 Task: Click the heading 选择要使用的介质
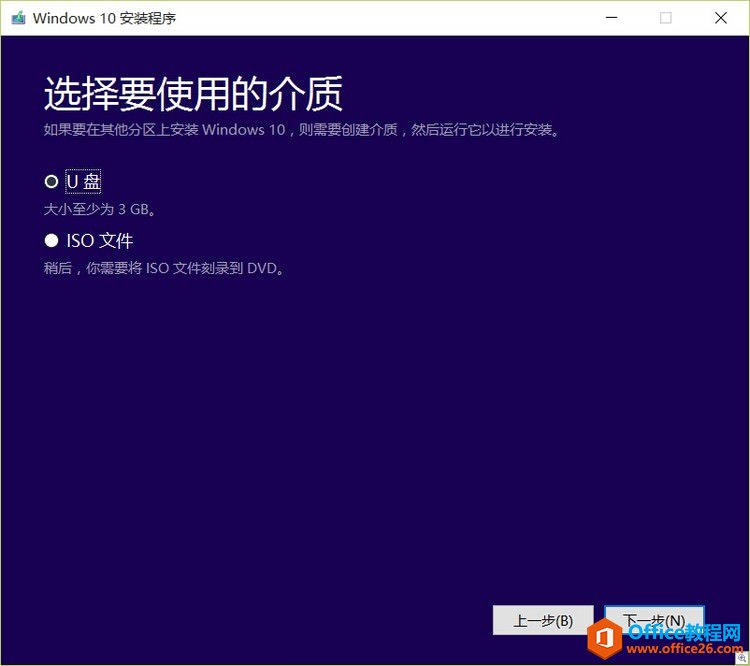pyautogui.click(x=193, y=93)
